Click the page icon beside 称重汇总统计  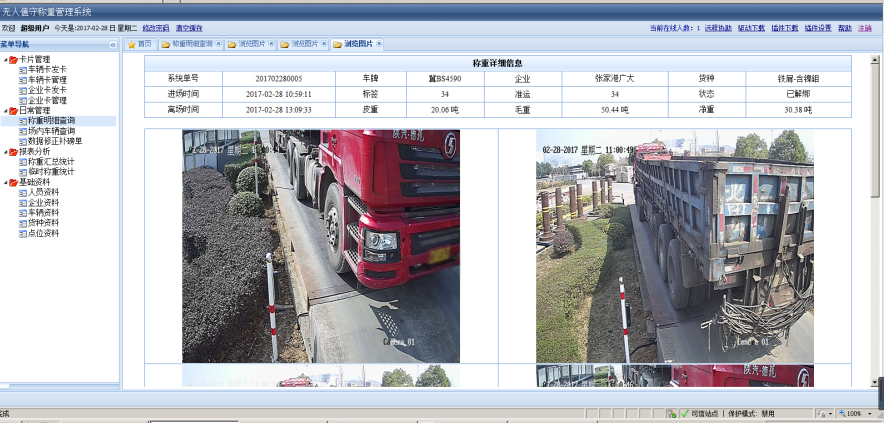[x=23, y=162]
